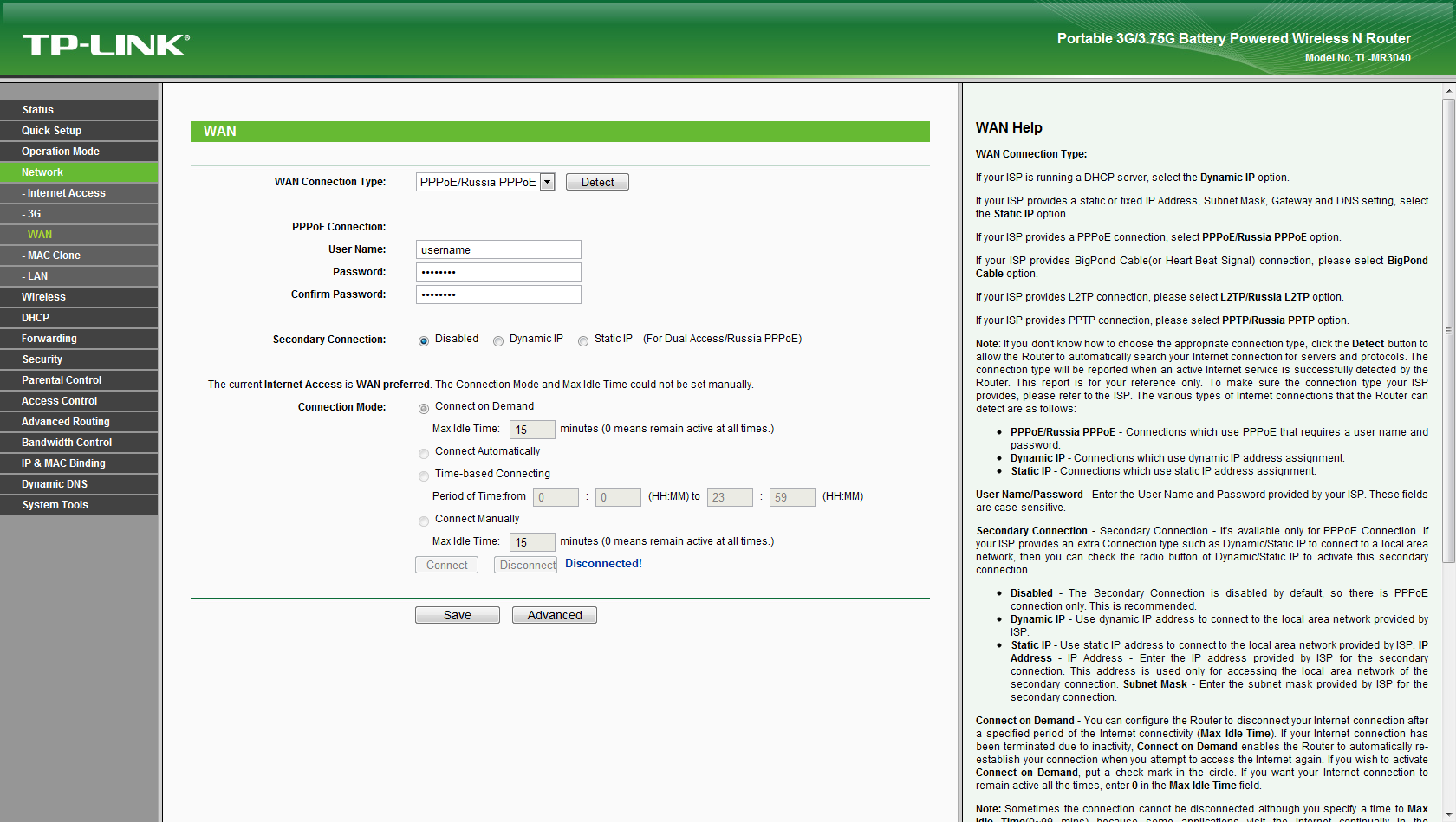Image resolution: width=1456 pixels, height=822 pixels.
Task: Click the Password input field
Action: (498, 272)
